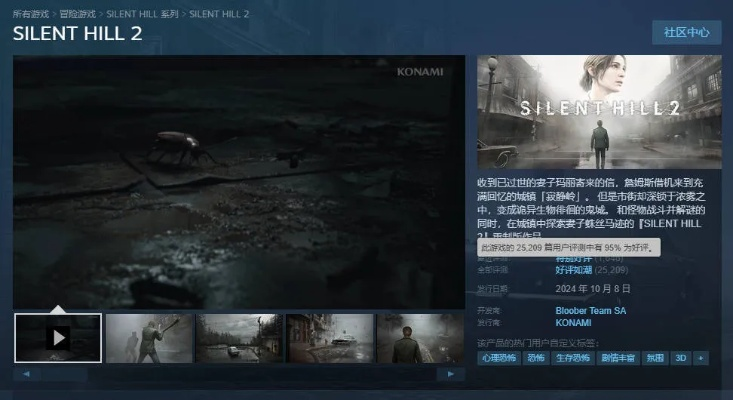Open developer Bloober Team SA page
The height and width of the screenshot is (400, 733).
[590, 311]
